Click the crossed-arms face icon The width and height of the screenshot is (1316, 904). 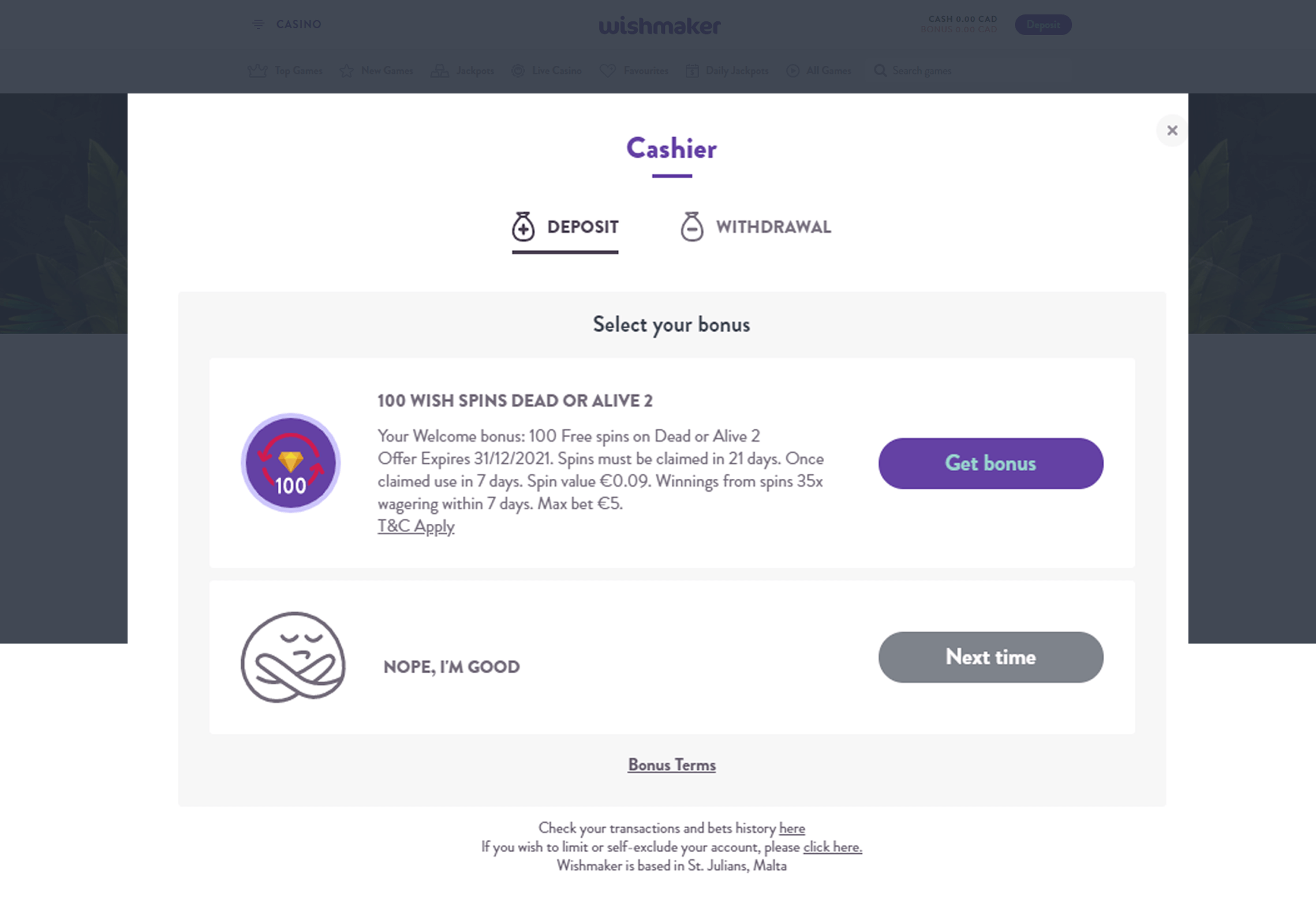293,657
